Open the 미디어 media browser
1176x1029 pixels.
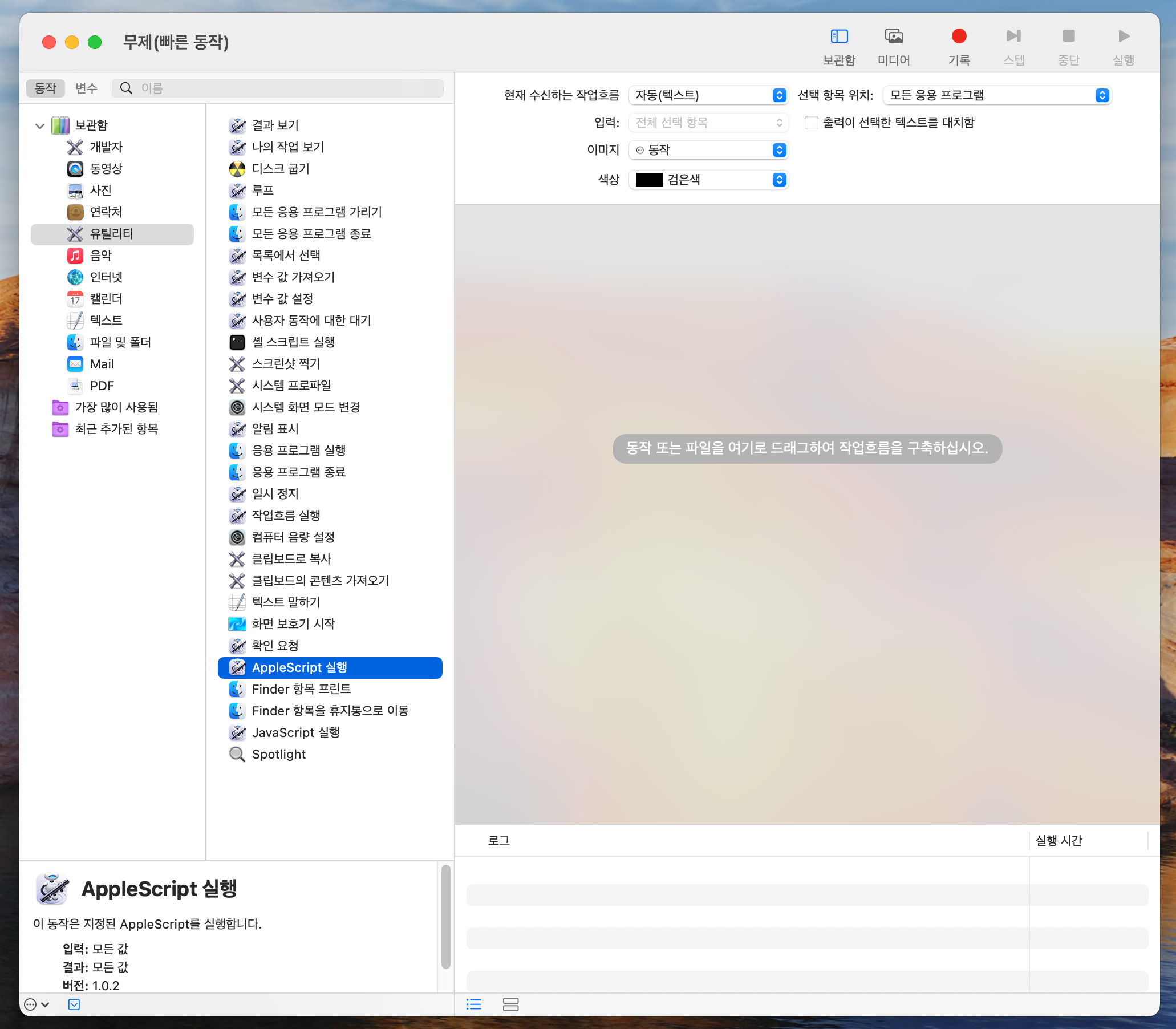pos(894,37)
